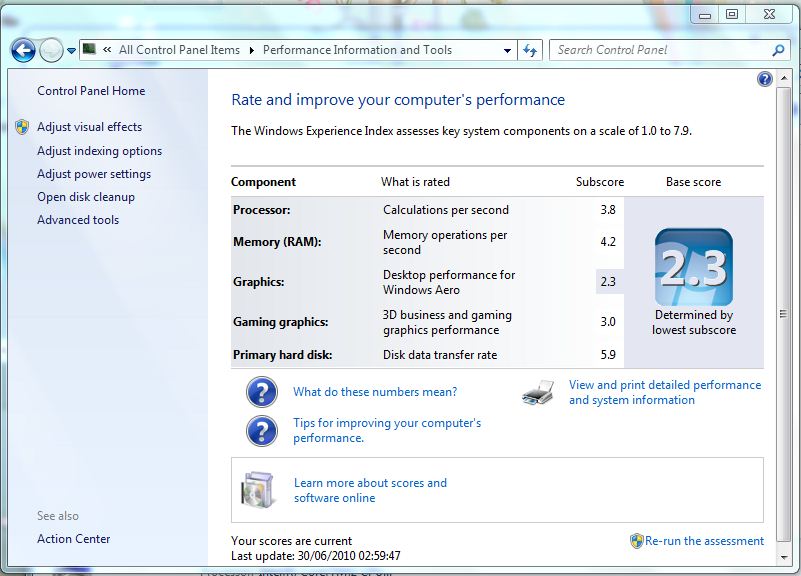Click the magnifier search icon
Viewport: 801px width, 576px height.
point(778,50)
